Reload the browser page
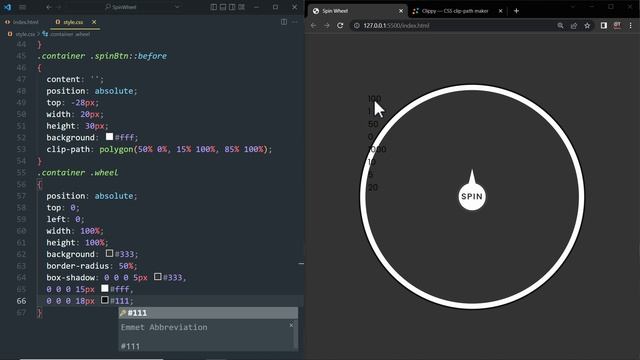The image size is (640, 360). point(340,25)
